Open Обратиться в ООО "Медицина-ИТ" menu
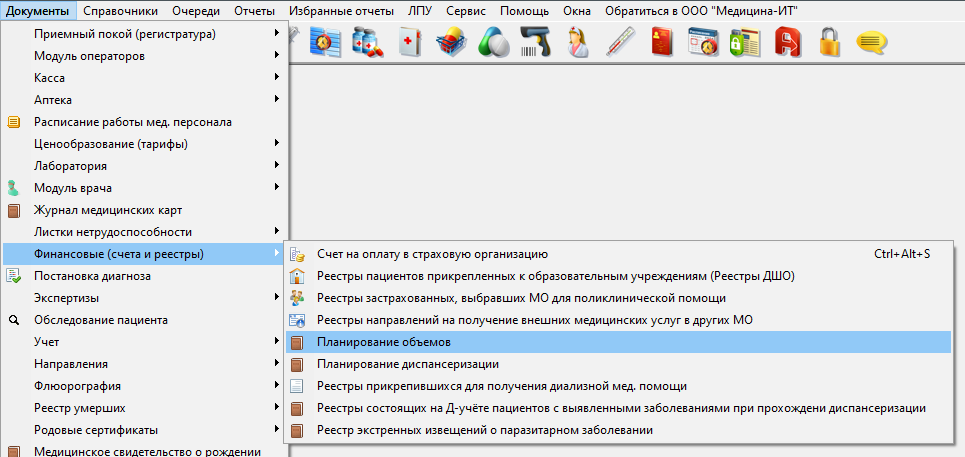 click(702, 10)
